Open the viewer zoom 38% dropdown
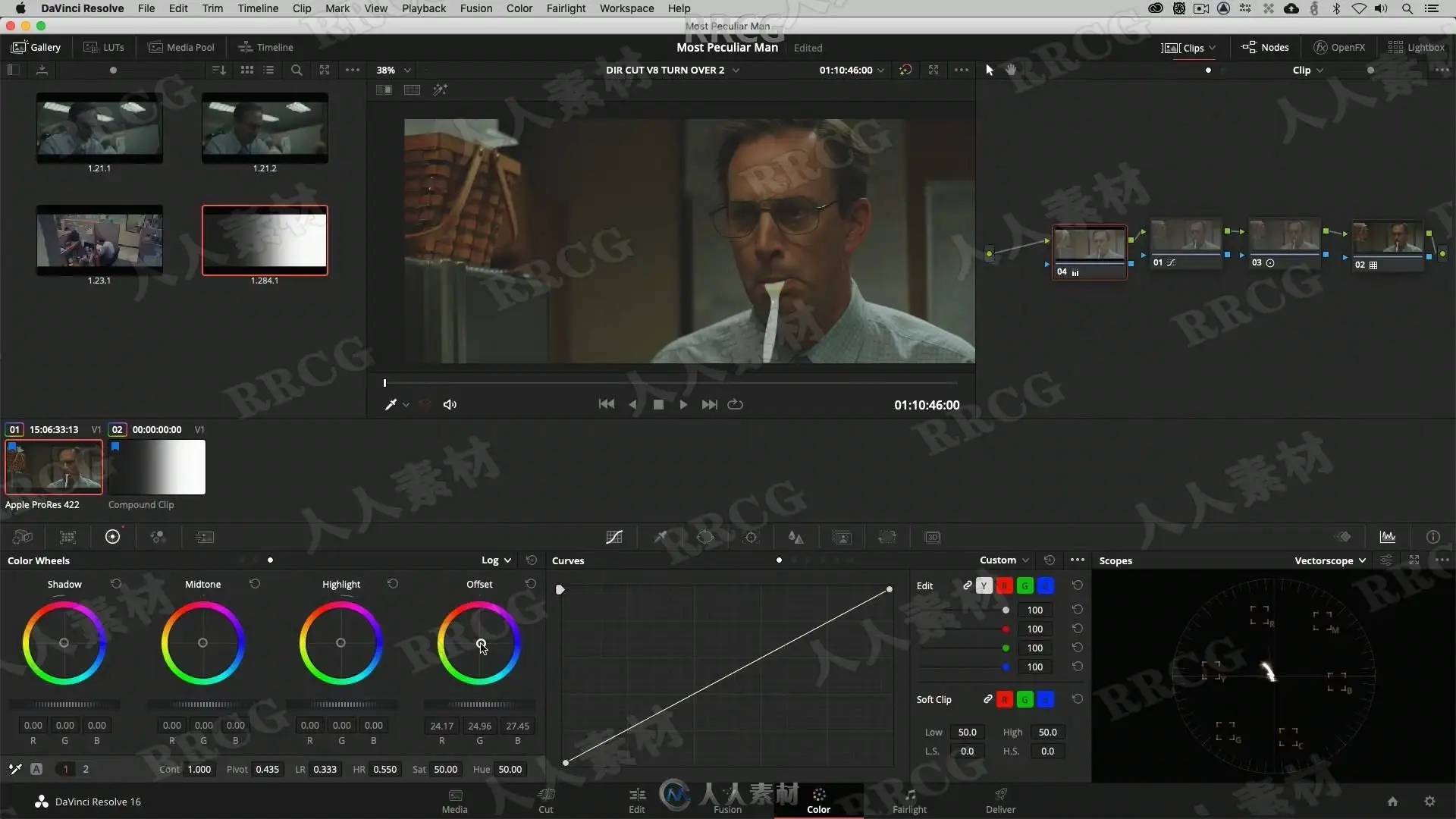This screenshot has height=819, width=1456. [x=394, y=70]
